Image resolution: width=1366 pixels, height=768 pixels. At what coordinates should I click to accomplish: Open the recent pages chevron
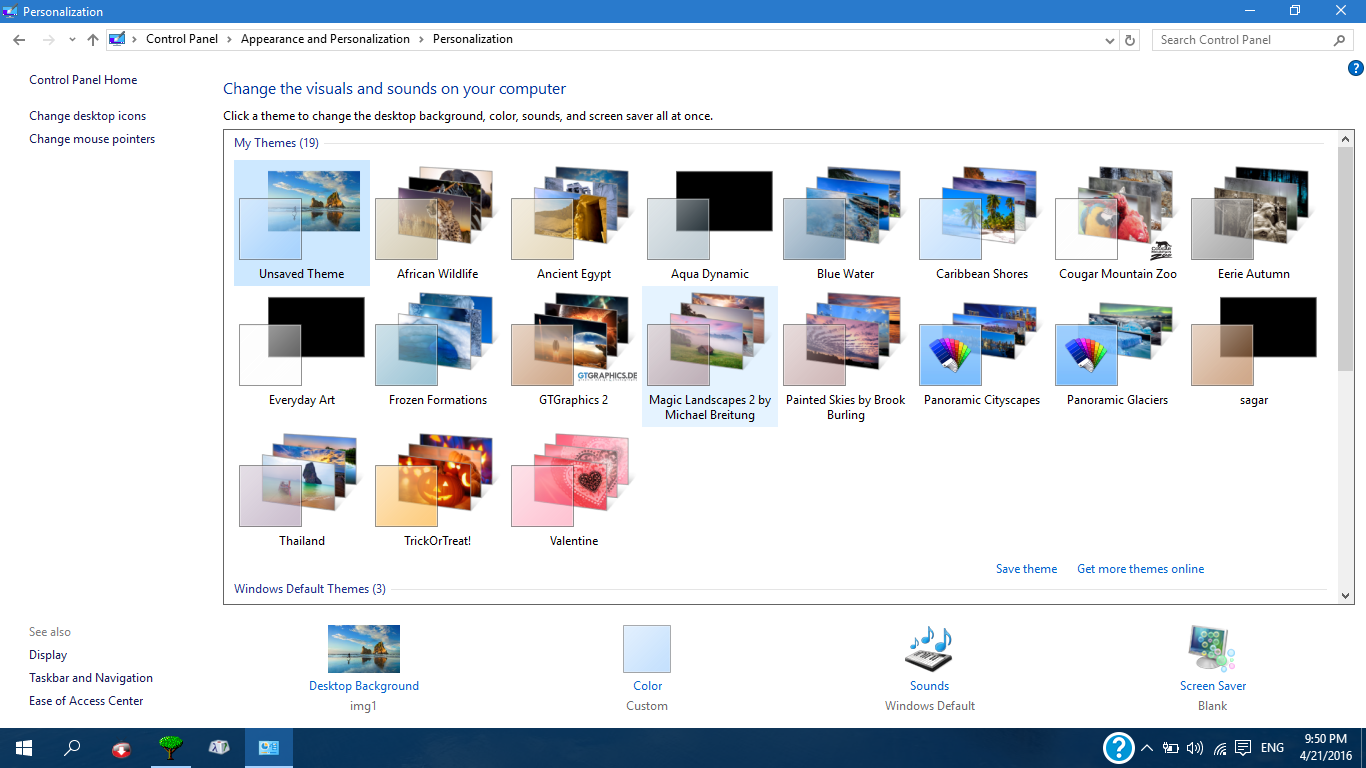coord(70,39)
